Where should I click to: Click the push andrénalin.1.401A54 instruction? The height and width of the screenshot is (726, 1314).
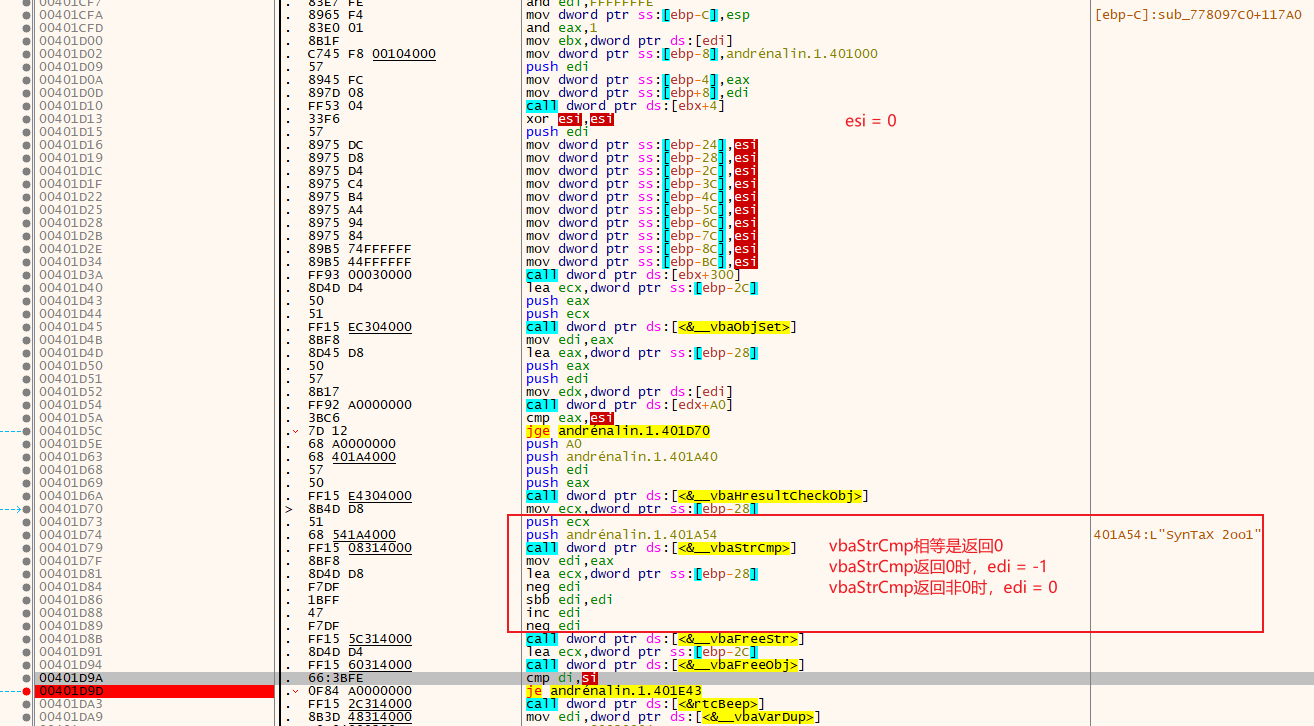click(621, 535)
